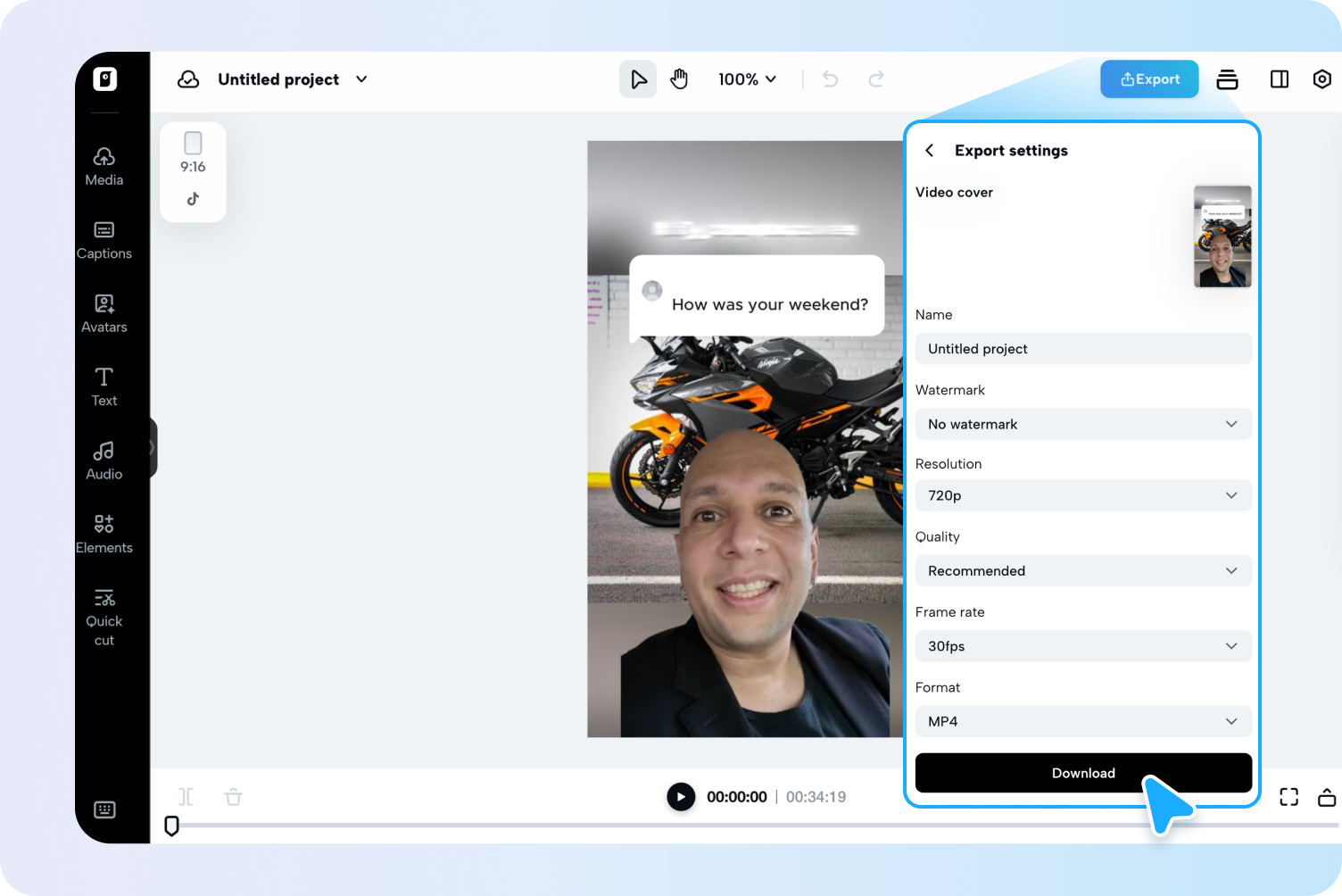Open the Avatars panel
1342x896 pixels.
point(104,314)
